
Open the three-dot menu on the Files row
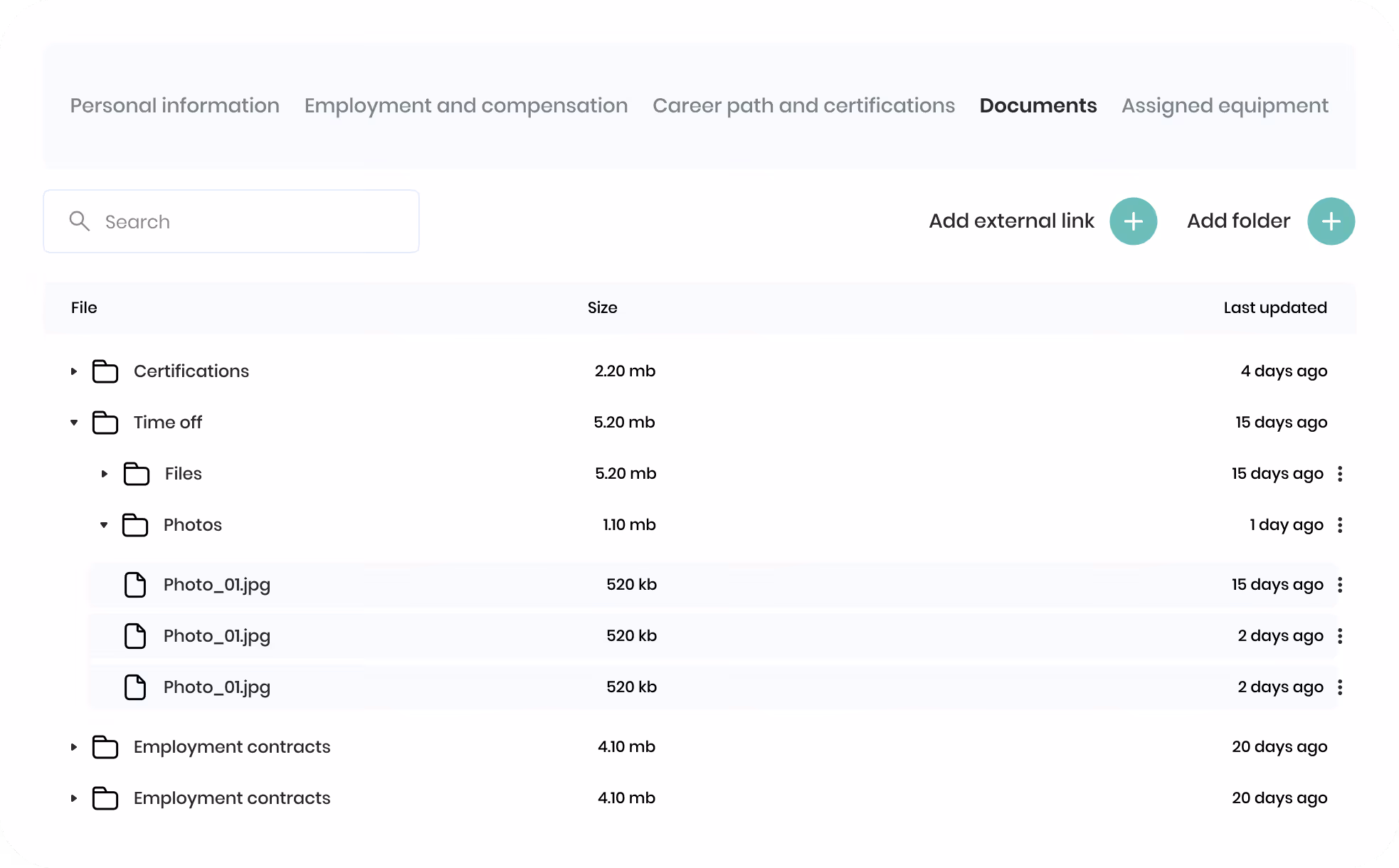click(1340, 474)
